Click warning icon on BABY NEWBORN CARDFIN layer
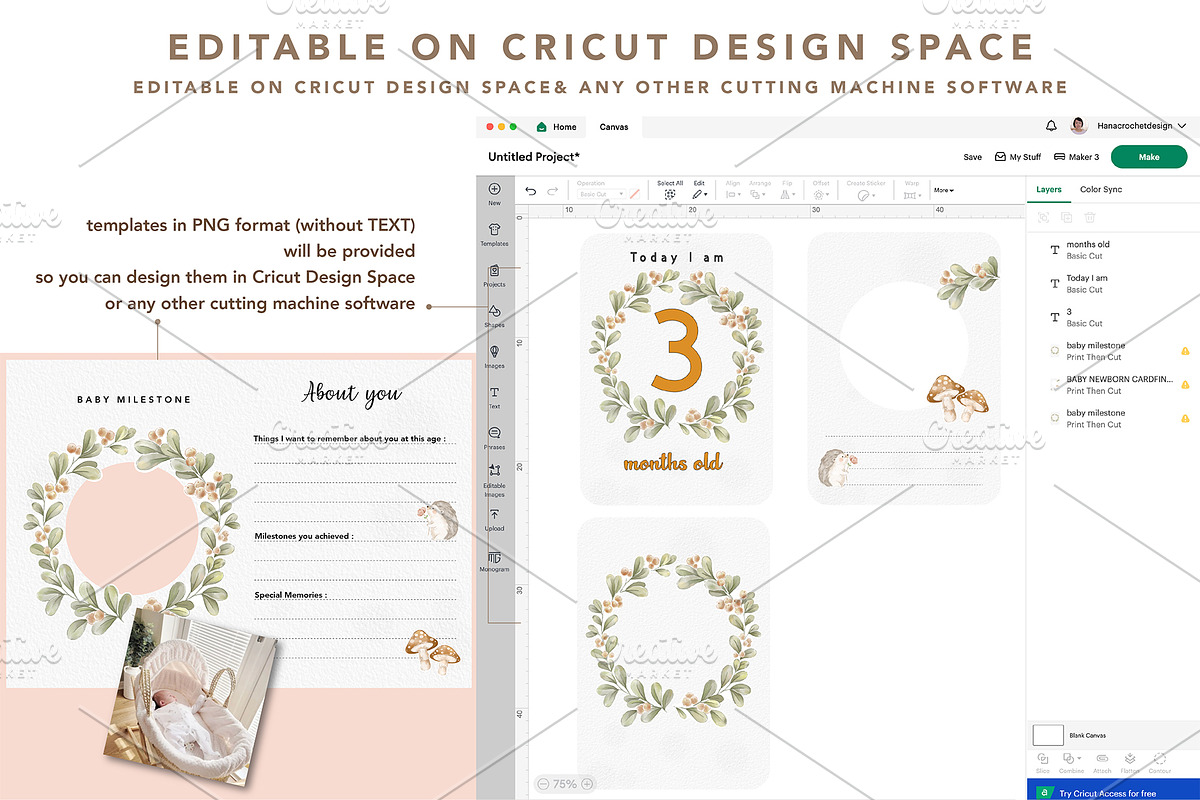This screenshot has width=1200, height=800. (1185, 384)
